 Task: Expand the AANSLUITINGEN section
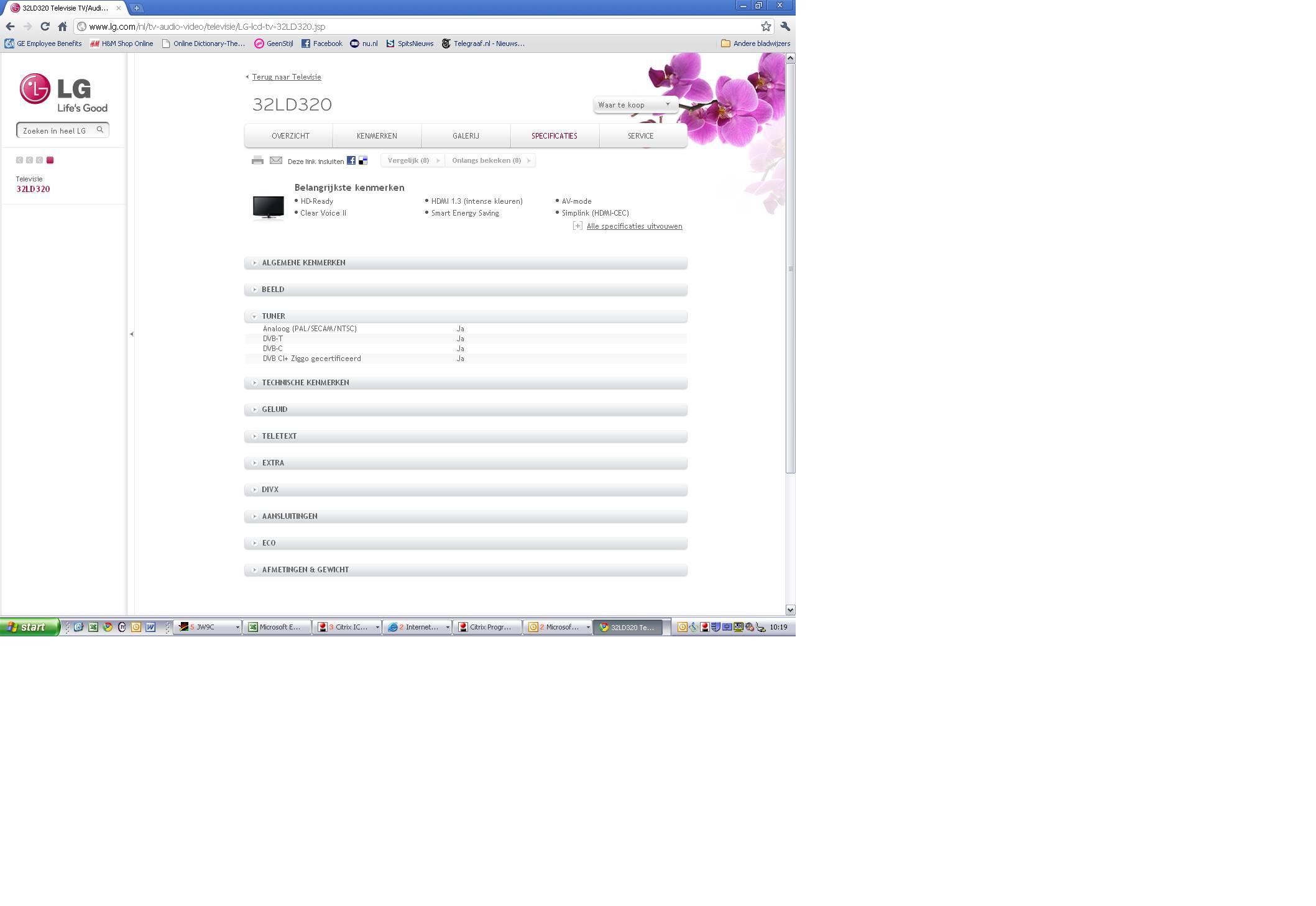[466, 516]
